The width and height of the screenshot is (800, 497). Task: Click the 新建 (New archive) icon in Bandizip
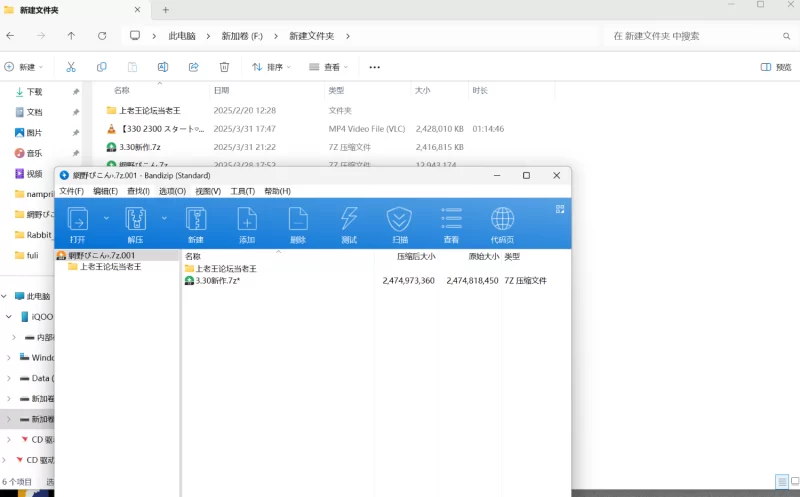(x=195, y=224)
